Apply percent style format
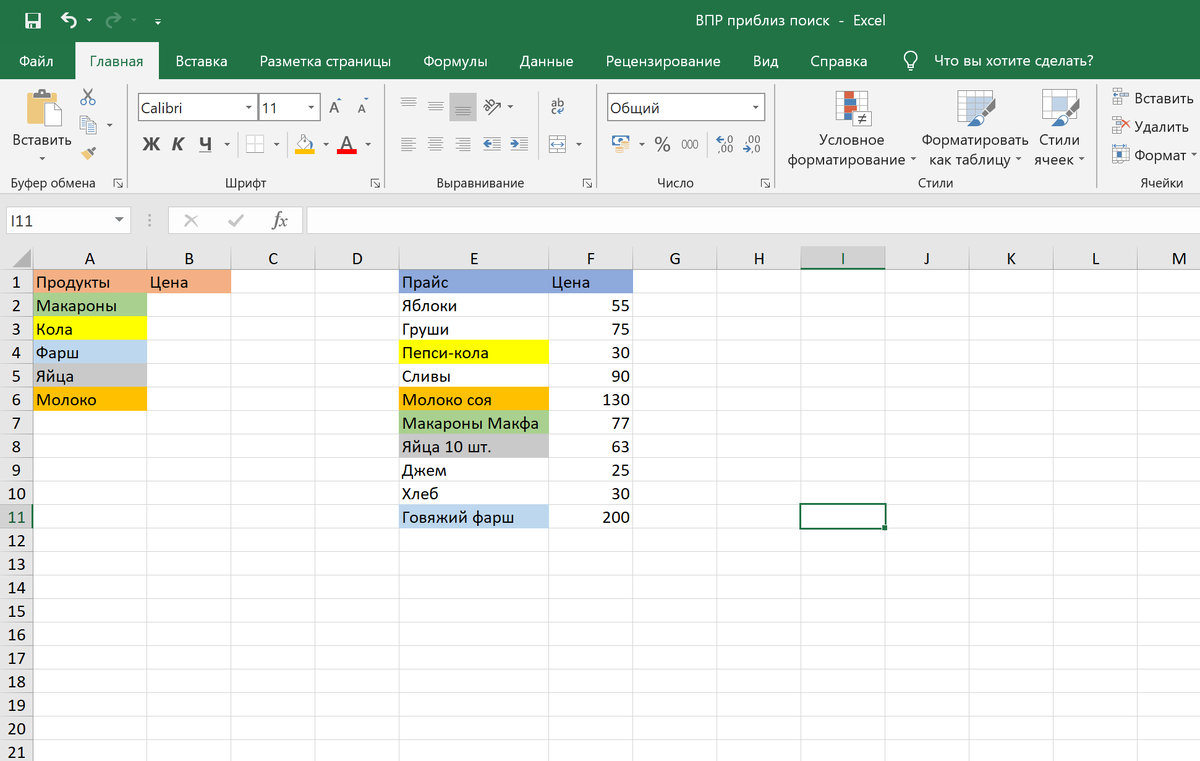Viewport: 1200px width, 761px height. pyautogui.click(x=662, y=144)
